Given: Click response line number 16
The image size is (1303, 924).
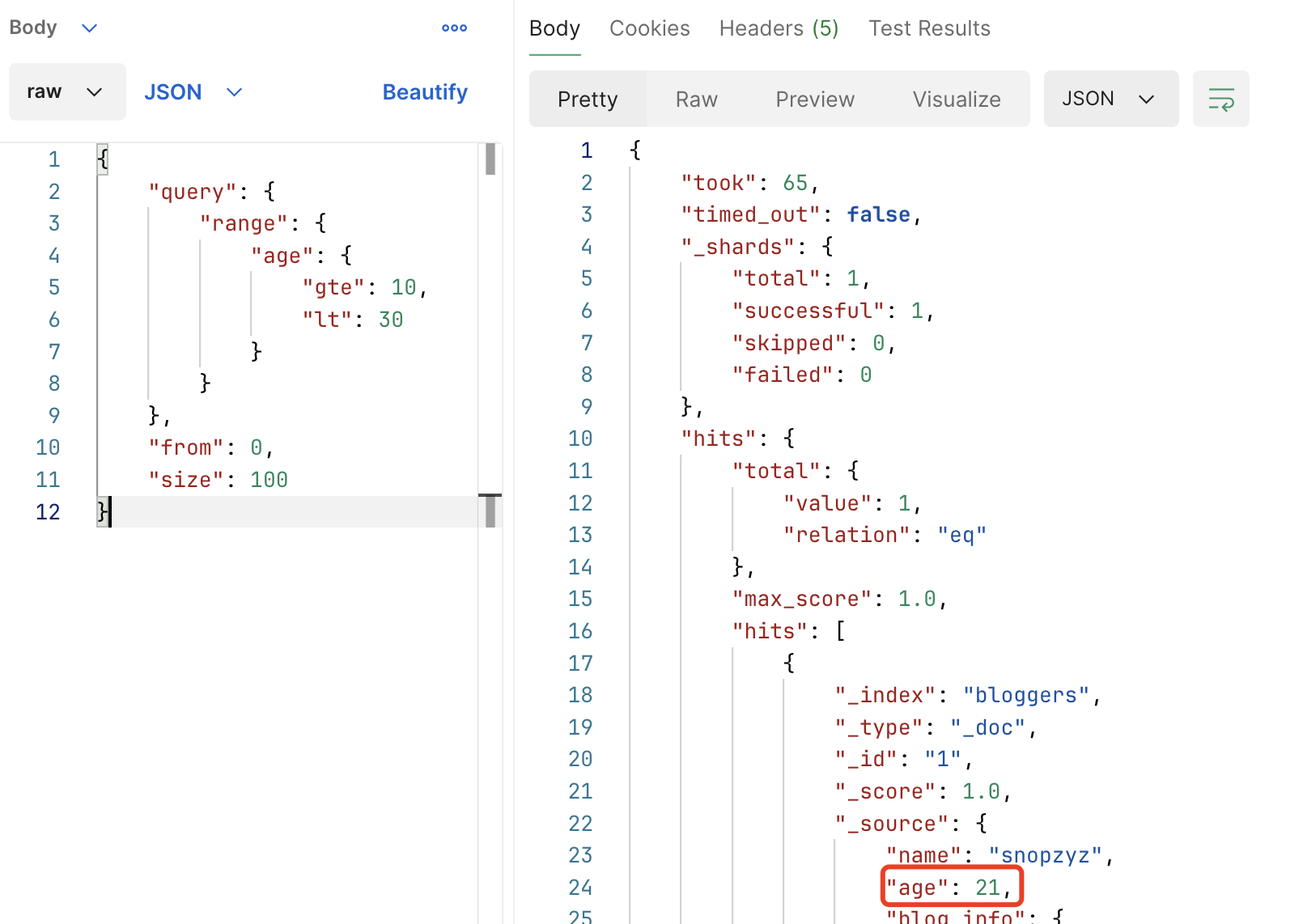Looking at the screenshot, I should [580, 631].
